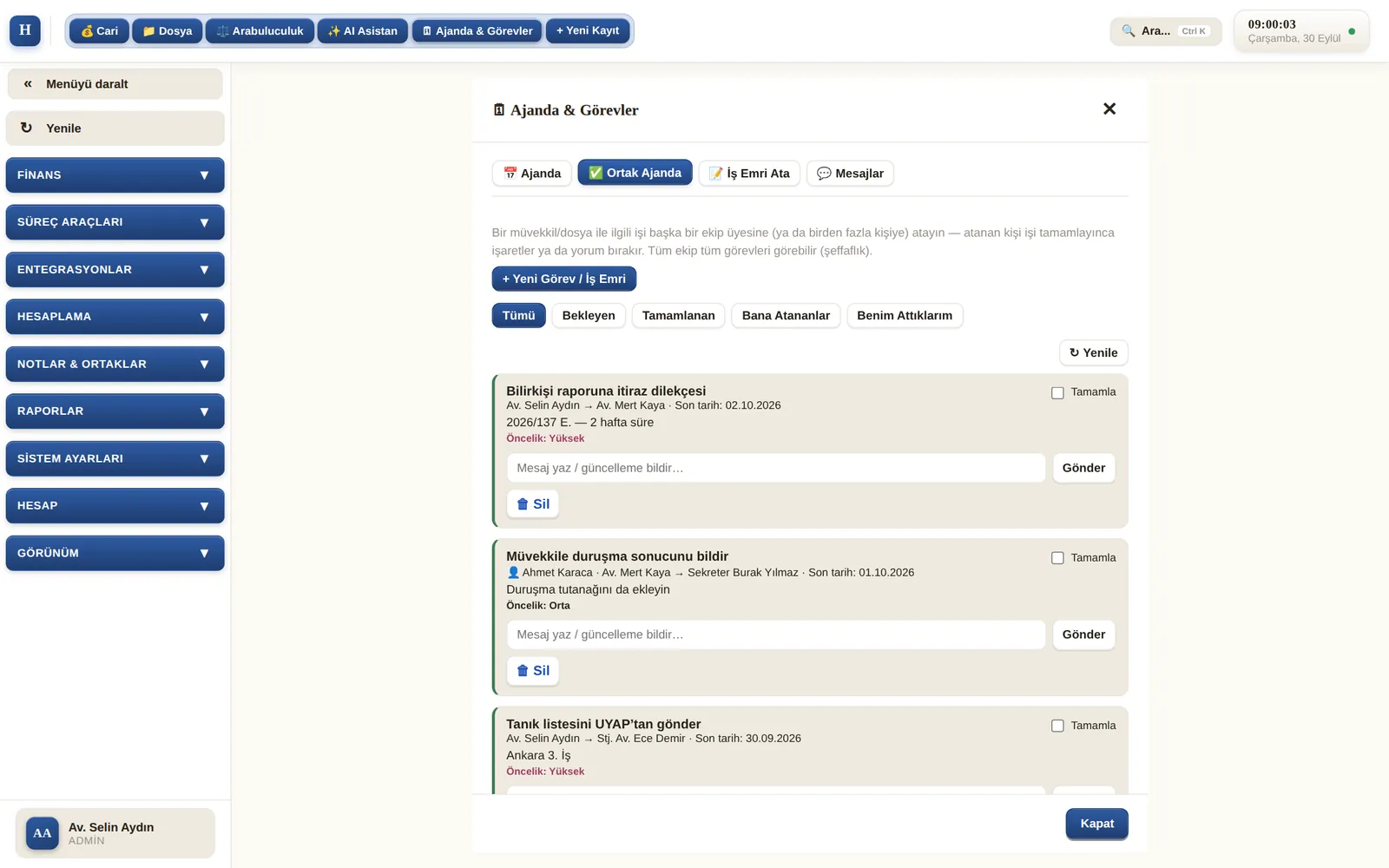Click Ajanda & Görevler in top toolbar
The height and width of the screenshot is (868, 1389).
[x=477, y=31]
